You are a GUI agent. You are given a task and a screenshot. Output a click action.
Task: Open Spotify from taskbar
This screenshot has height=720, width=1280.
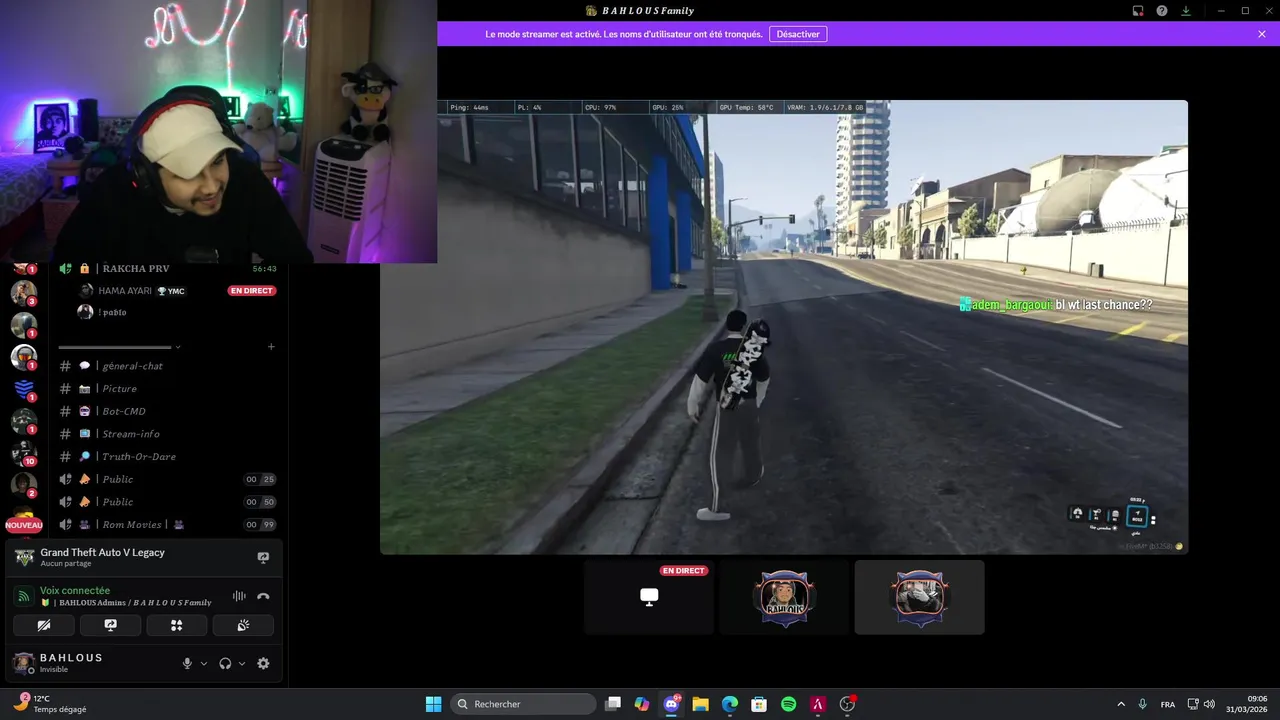click(788, 704)
